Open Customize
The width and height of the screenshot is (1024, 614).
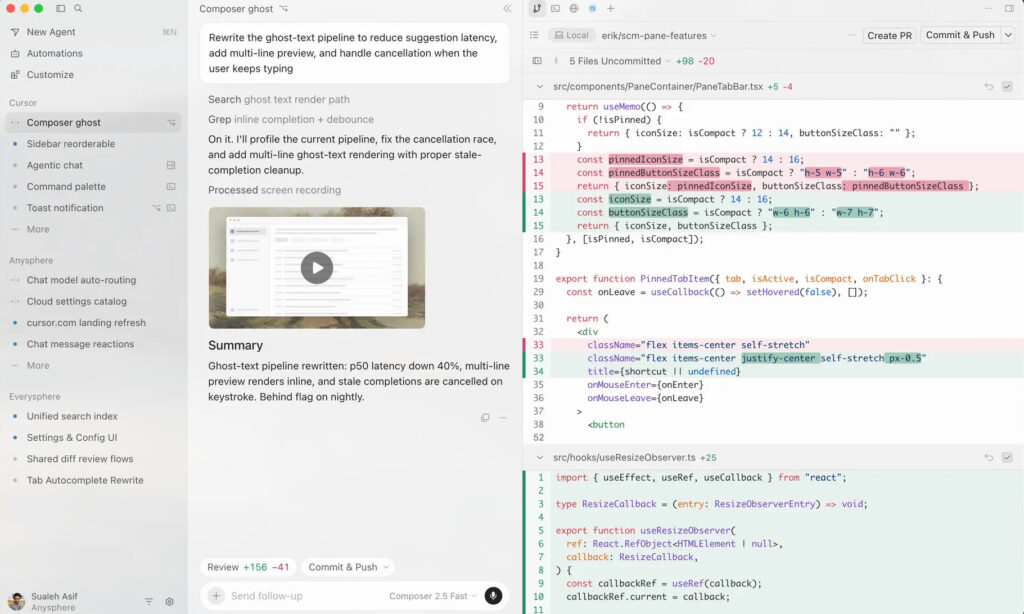[93, 74]
